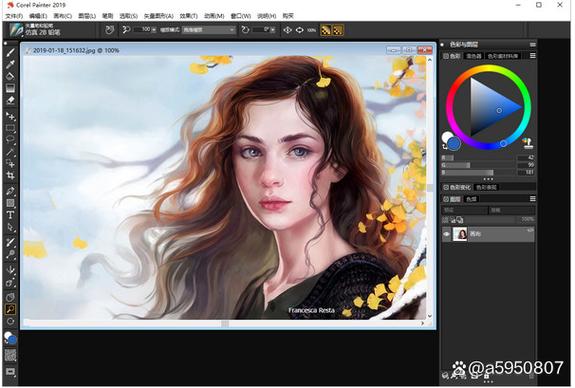Open the color panel options menu
The width and height of the screenshot is (575, 388).
click(x=532, y=56)
